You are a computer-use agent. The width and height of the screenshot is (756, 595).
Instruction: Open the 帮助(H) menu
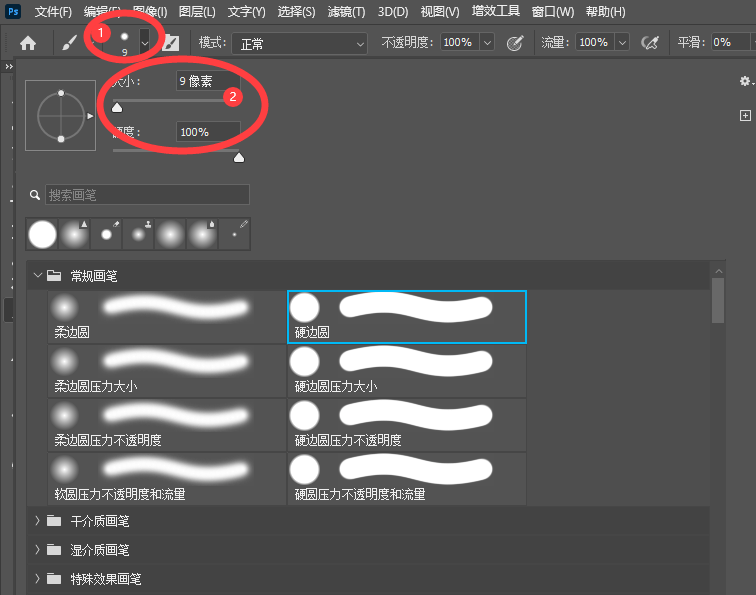click(606, 12)
